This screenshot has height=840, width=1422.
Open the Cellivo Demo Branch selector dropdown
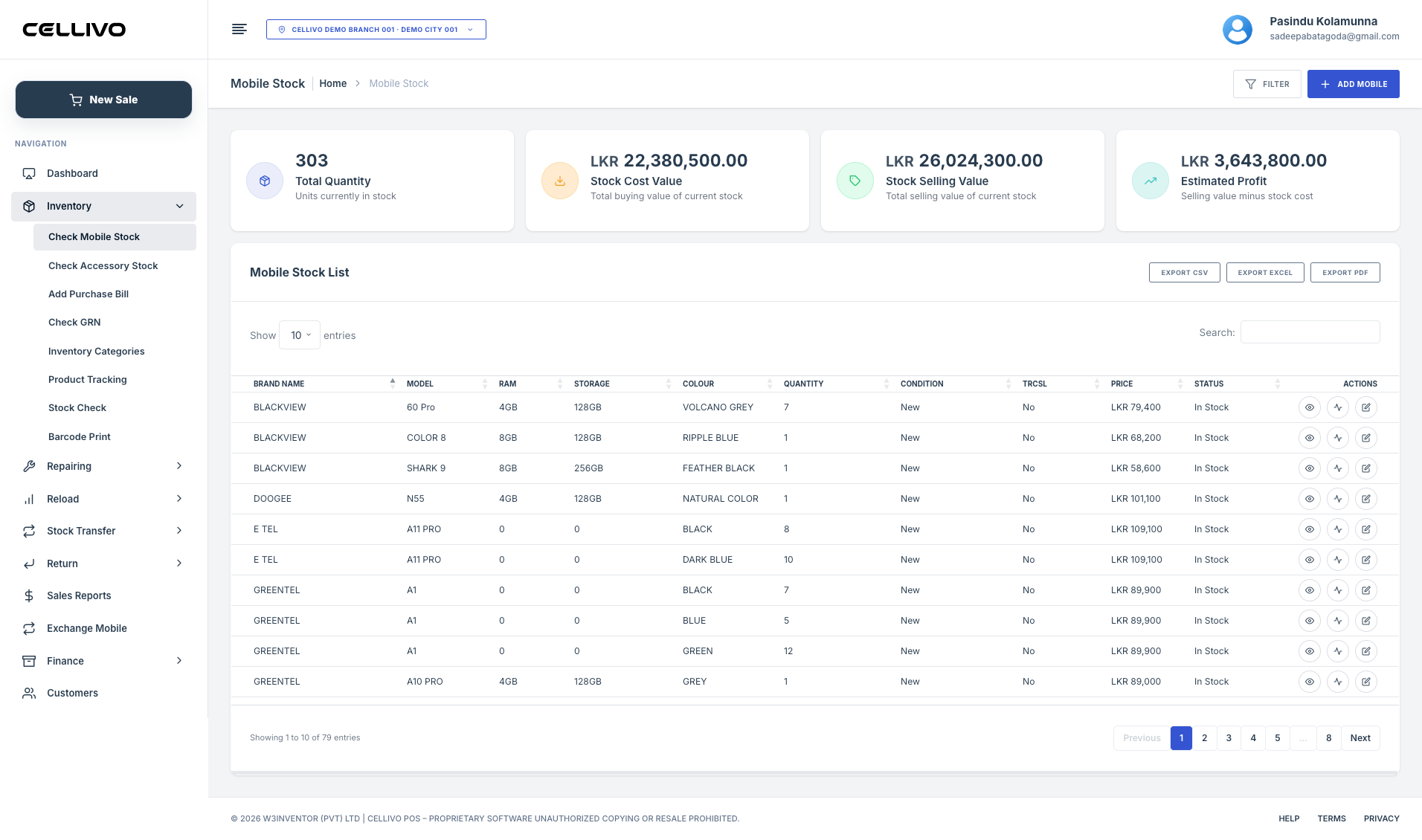(376, 30)
